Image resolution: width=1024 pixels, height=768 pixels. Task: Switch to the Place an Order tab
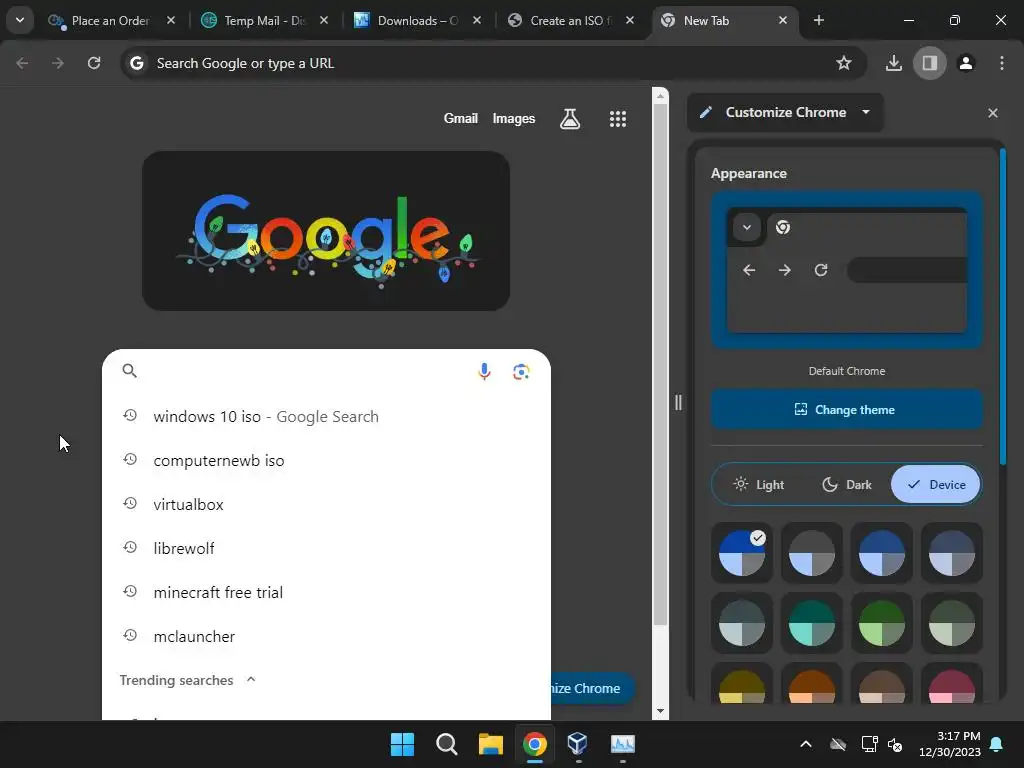click(x=110, y=21)
